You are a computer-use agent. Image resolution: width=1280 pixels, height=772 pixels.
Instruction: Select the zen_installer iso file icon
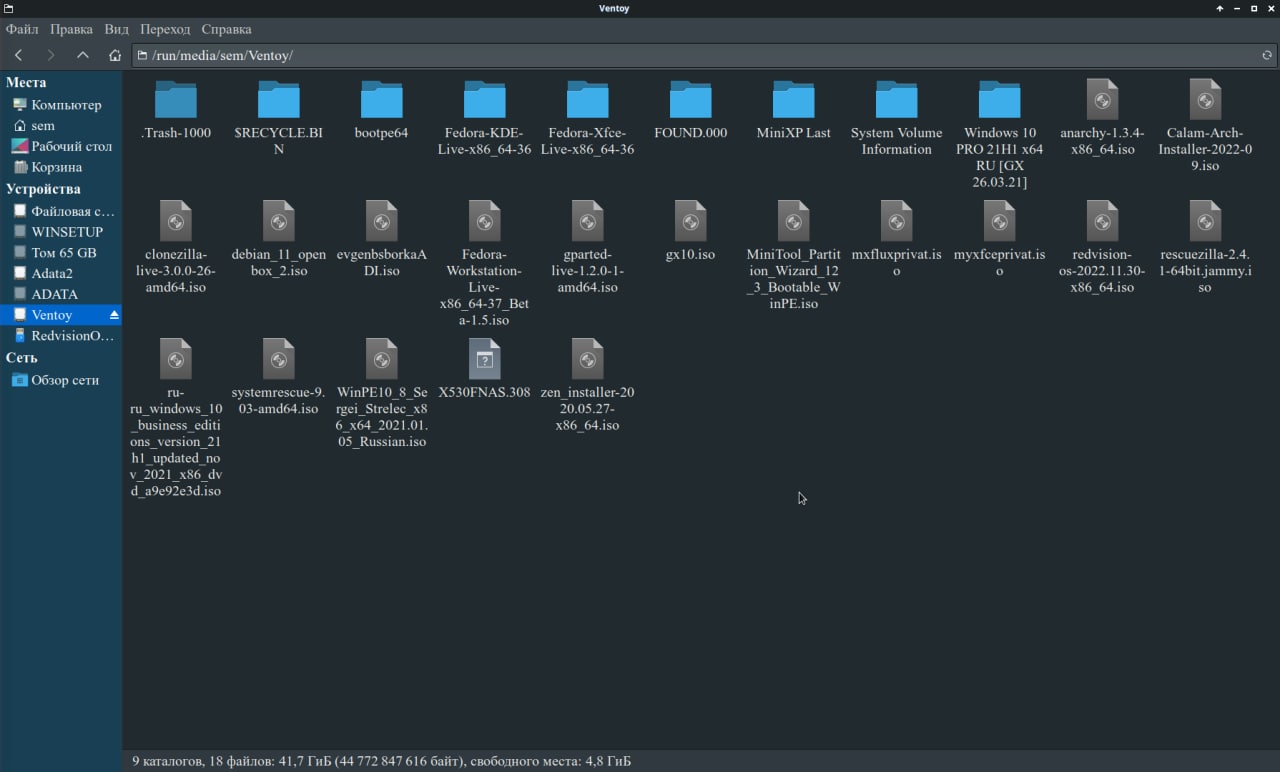point(588,359)
